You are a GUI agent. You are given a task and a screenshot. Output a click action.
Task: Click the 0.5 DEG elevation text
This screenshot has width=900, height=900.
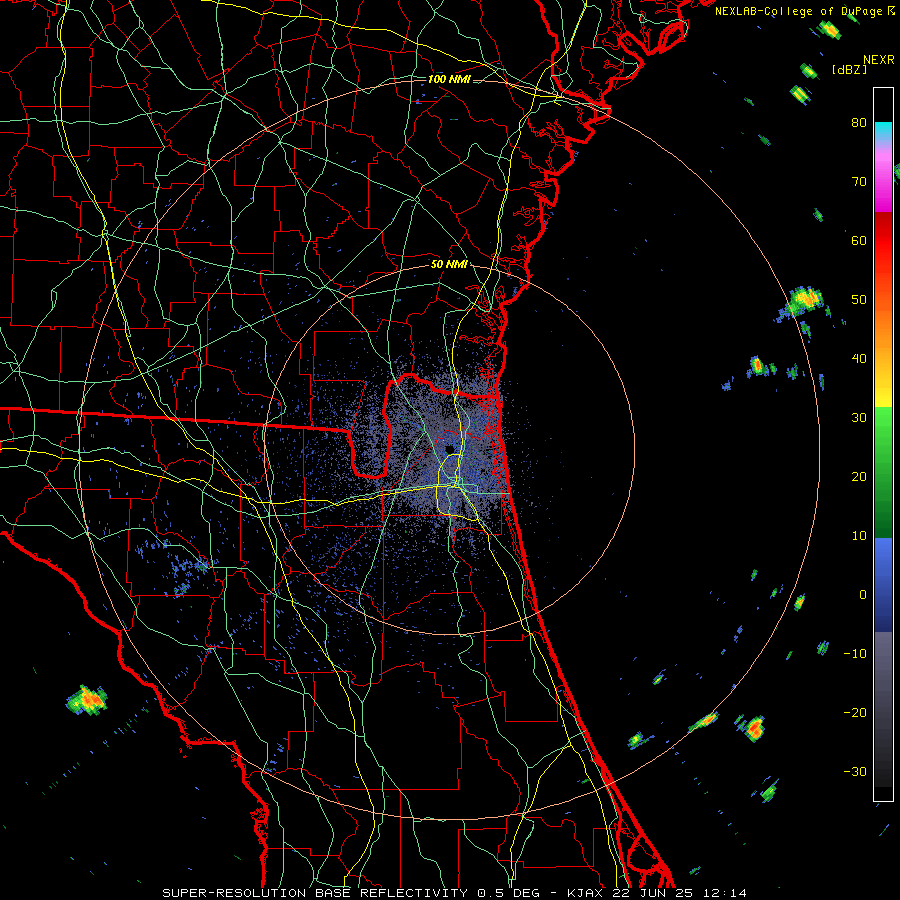pos(509,893)
